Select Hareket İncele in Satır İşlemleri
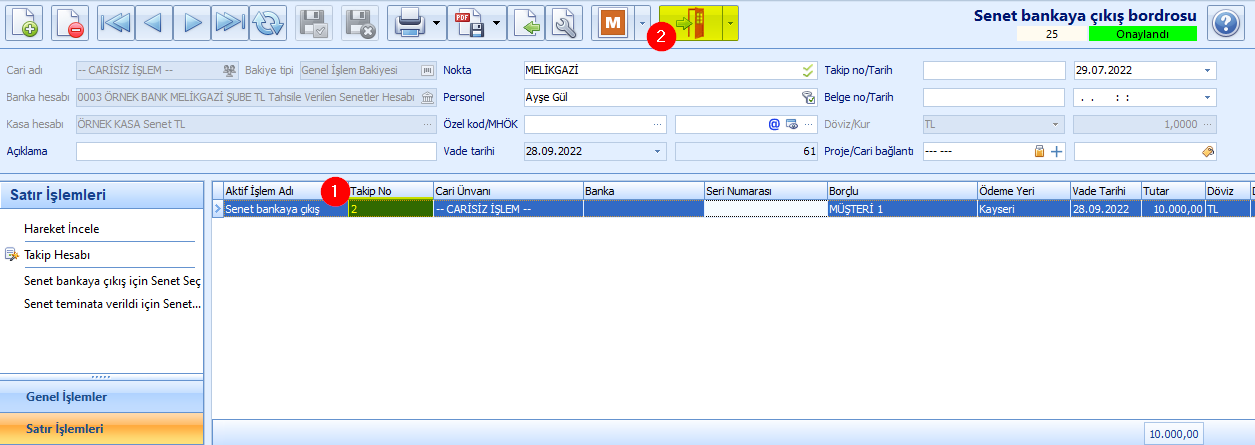Screen dimensions: 1255x445 (x=62, y=229)
